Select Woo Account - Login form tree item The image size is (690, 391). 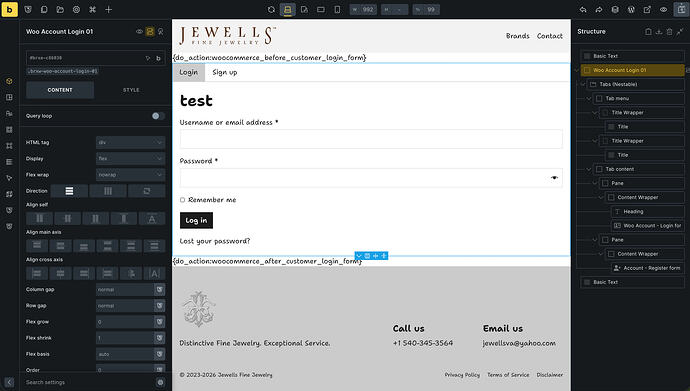[648, 226]
